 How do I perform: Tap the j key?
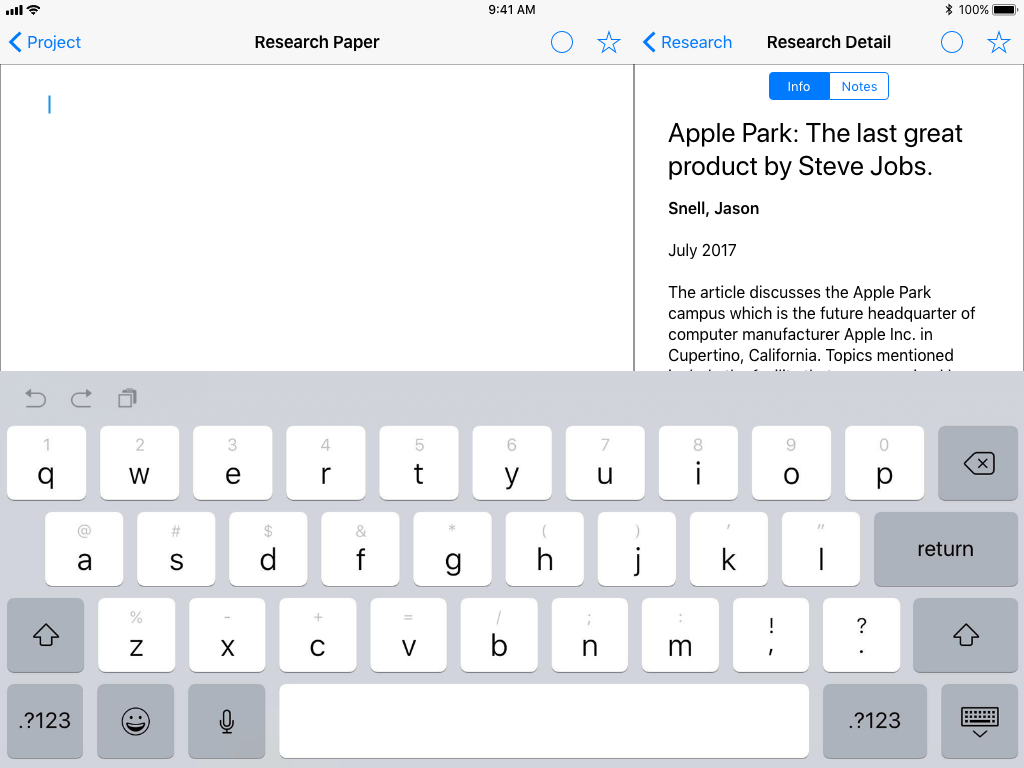point(637,549)
